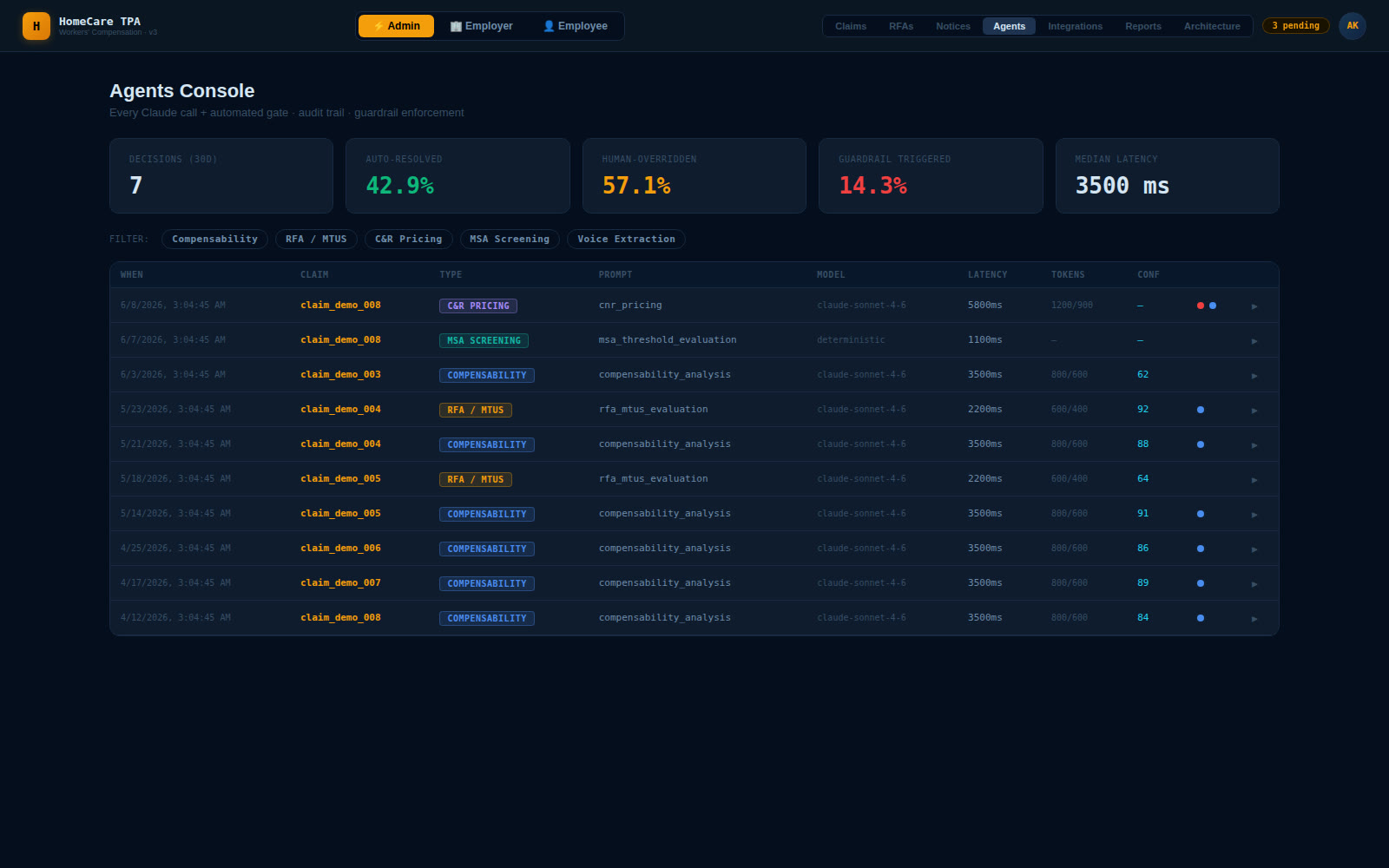The image size is (1389, 868).
Task: Click blue status dot in 5/14/2026 row
Action: point(1201,514)
